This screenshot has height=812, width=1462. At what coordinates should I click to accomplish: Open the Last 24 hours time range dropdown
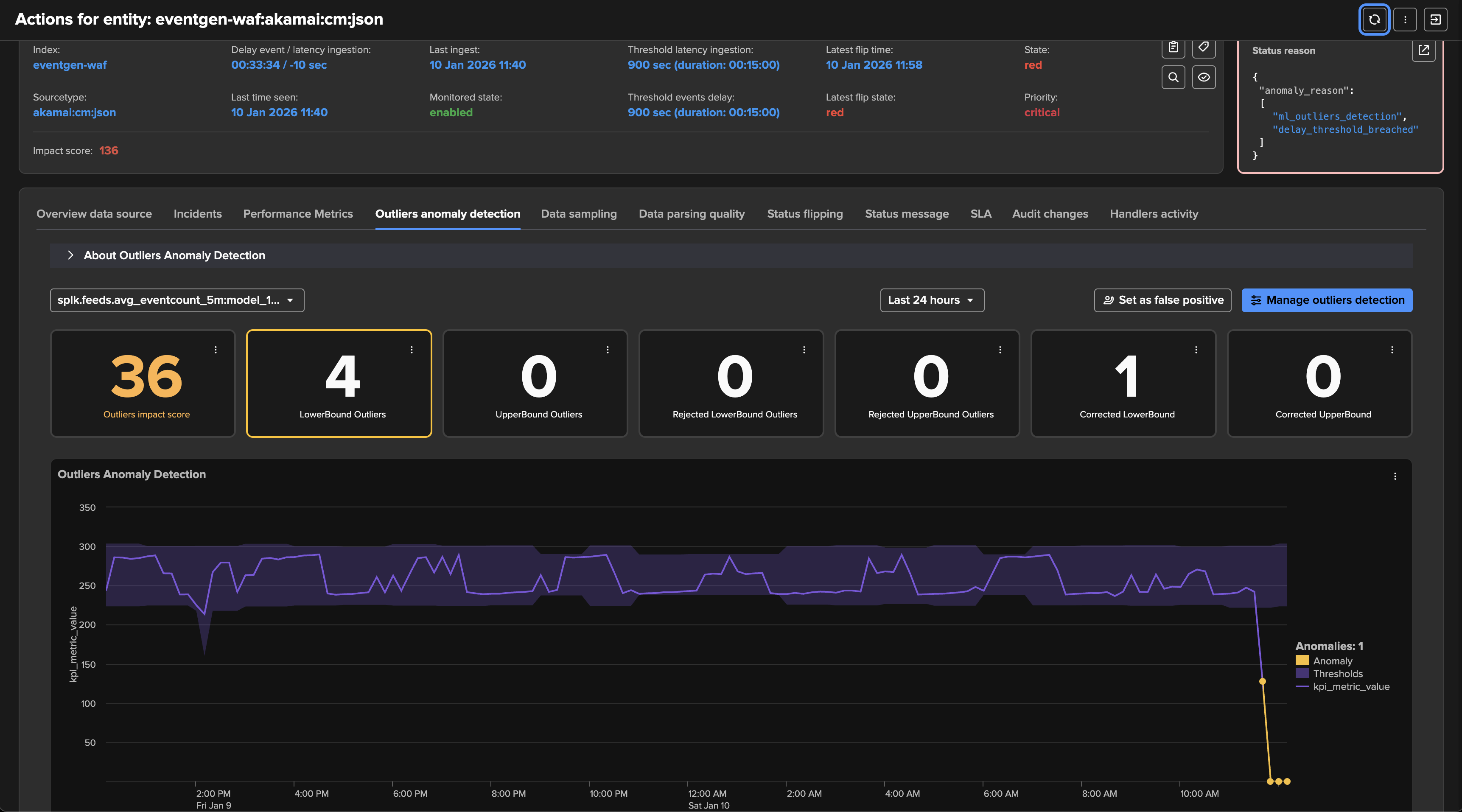(x=931, y=300)
